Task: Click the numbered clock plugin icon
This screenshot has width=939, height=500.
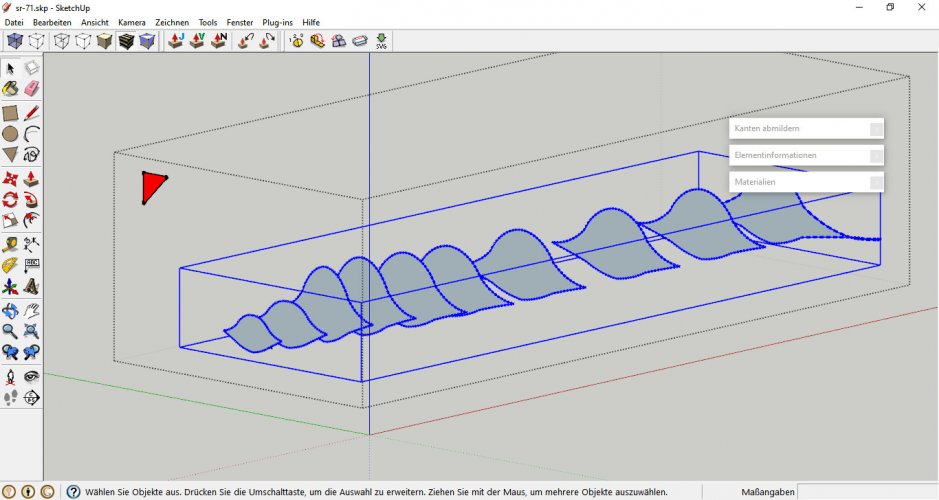Action: pos(296,41)
